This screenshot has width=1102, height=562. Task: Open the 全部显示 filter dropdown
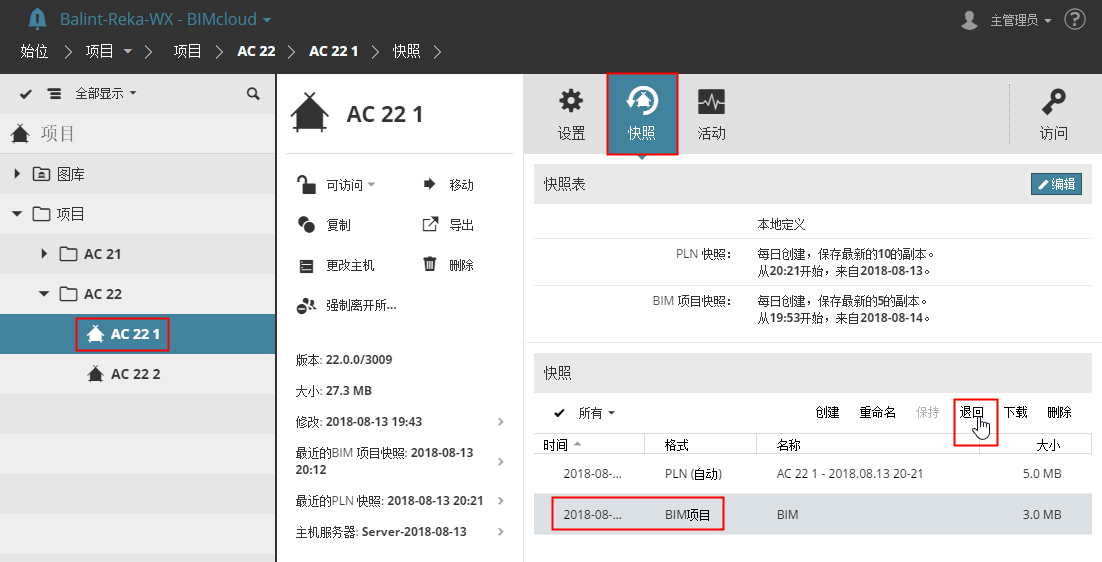pyautogui.click(x=105, y=93)
